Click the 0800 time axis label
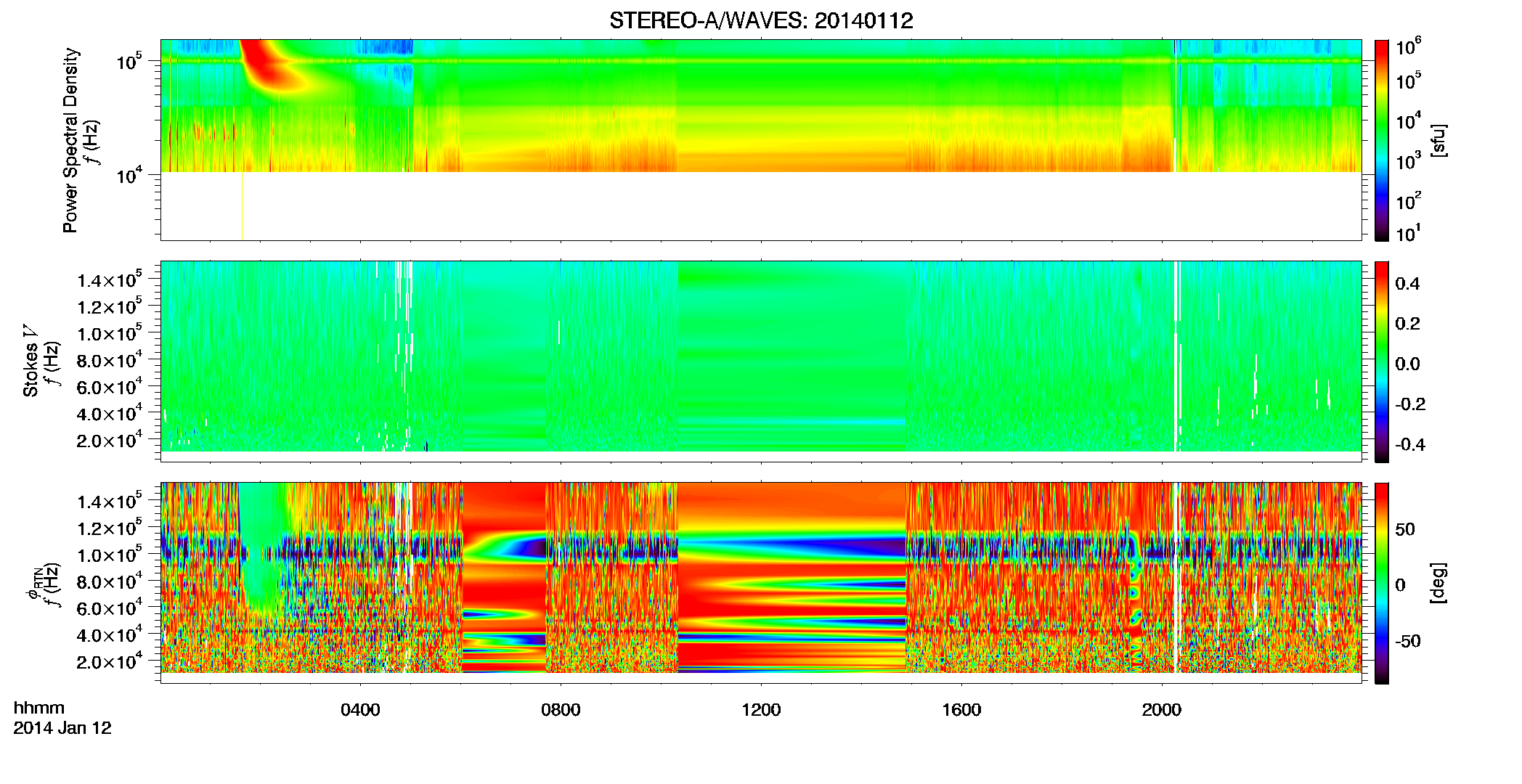This screenshot has width=1522, height=784. pyautogui.click(x=561, y=710)
